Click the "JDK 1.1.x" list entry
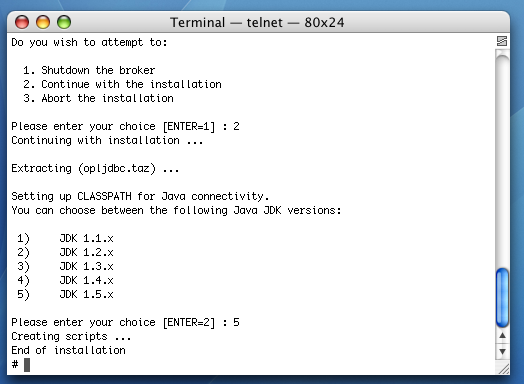524x384 pixels. (x=87, y=238)
